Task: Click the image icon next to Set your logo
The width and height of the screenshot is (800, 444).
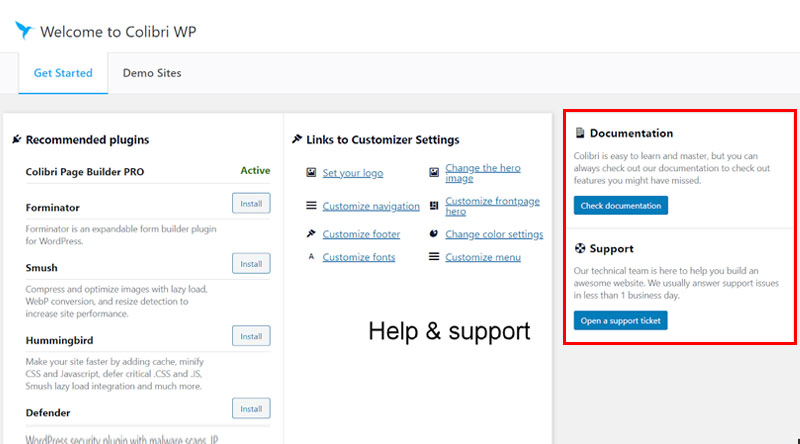Action: click(x=311, y=172)
